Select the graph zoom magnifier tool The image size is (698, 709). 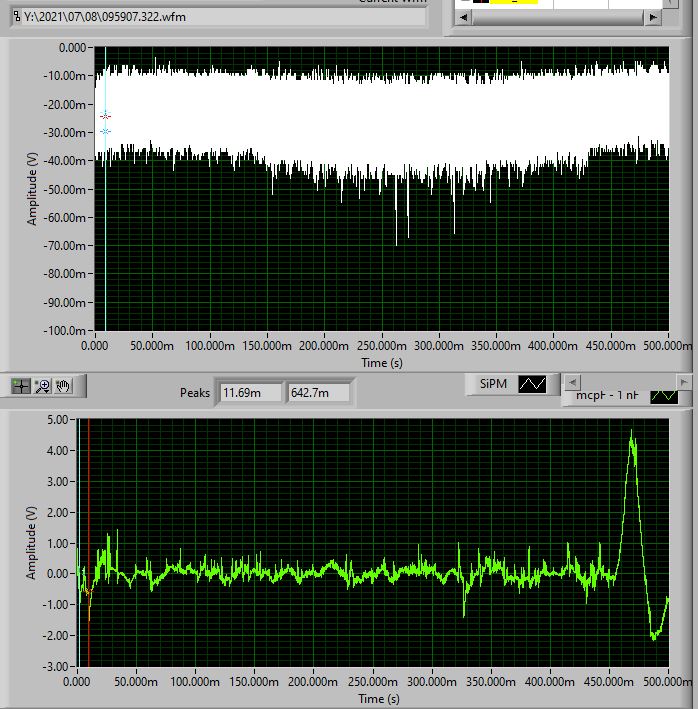(43, 386)
